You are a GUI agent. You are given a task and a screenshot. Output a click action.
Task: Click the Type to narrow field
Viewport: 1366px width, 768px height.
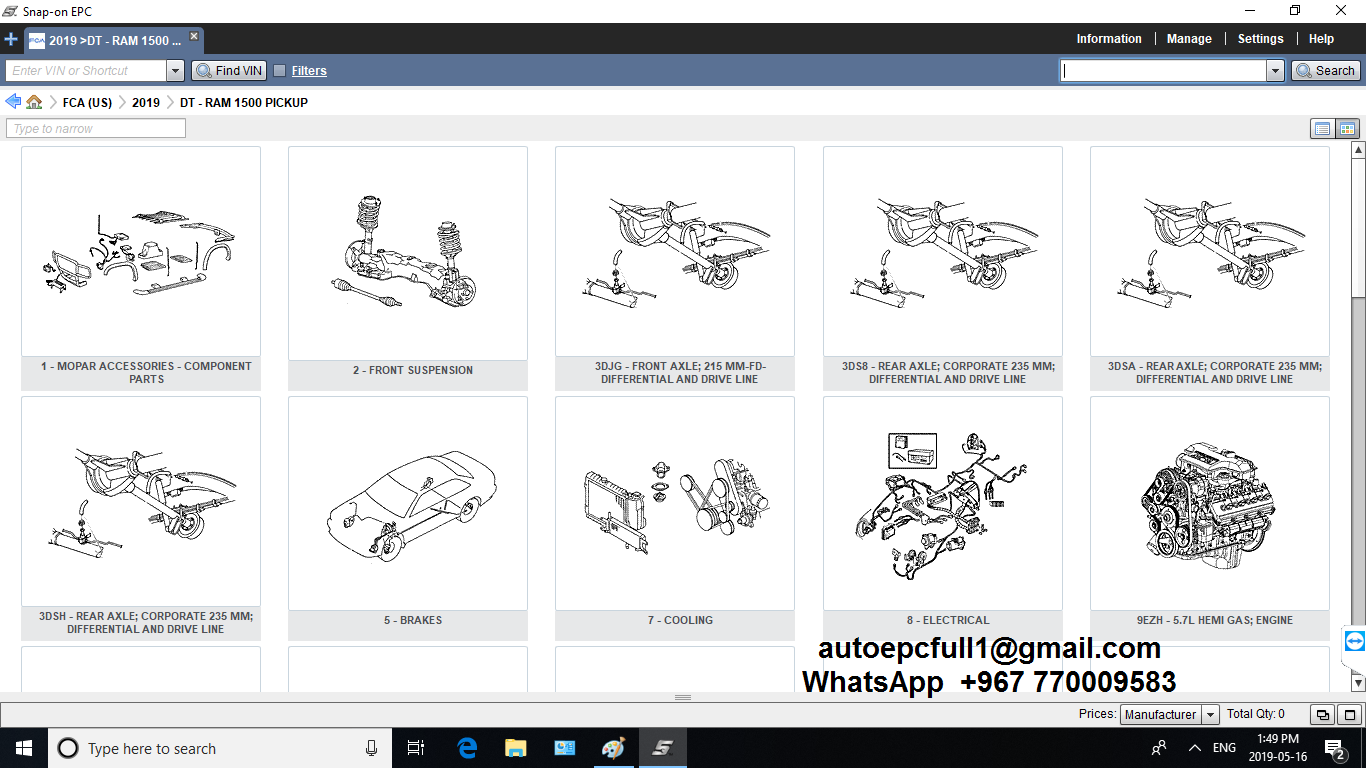tap(96, 129)
